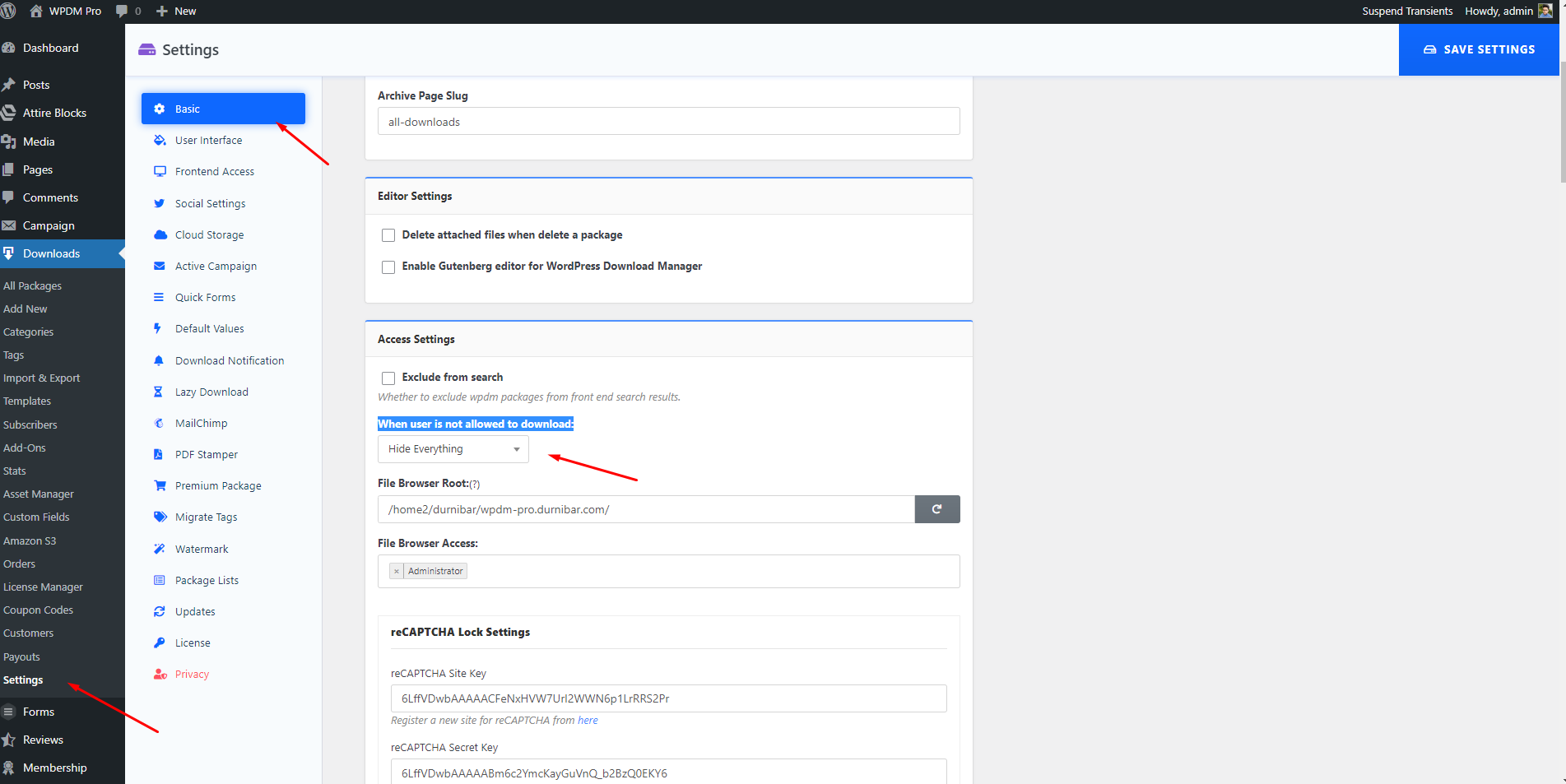Click the Premium Package cart icon
This screenshot has width=1566, height=784.
click(160, 485)
